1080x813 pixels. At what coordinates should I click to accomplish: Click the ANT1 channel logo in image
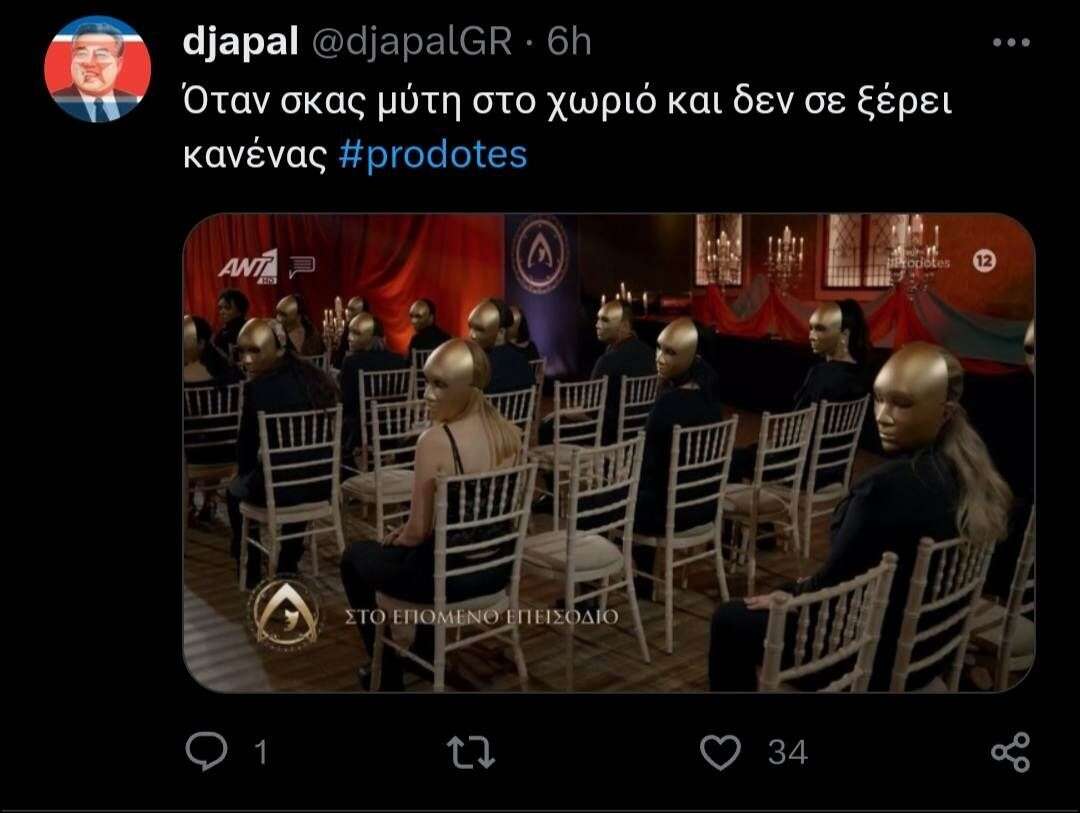point(249,267)
